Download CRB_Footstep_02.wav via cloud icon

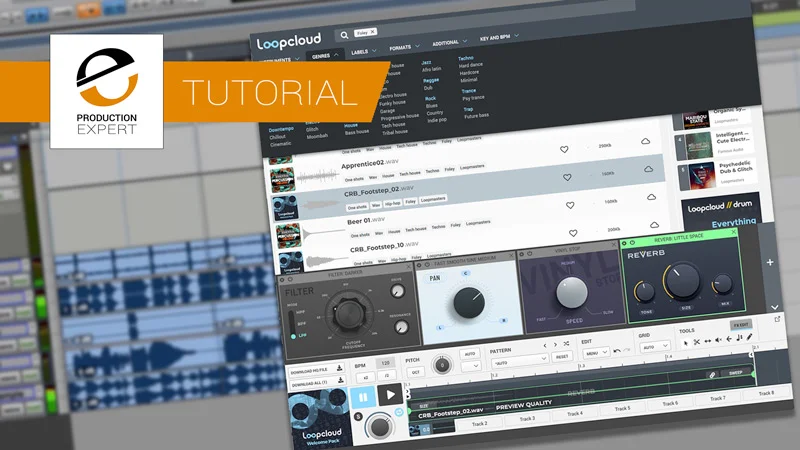[648, 168]
